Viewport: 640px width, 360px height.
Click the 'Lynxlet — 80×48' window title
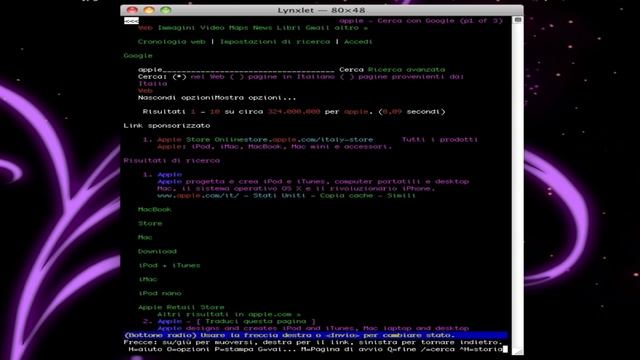pyautogui.click(x=321, y=10)
